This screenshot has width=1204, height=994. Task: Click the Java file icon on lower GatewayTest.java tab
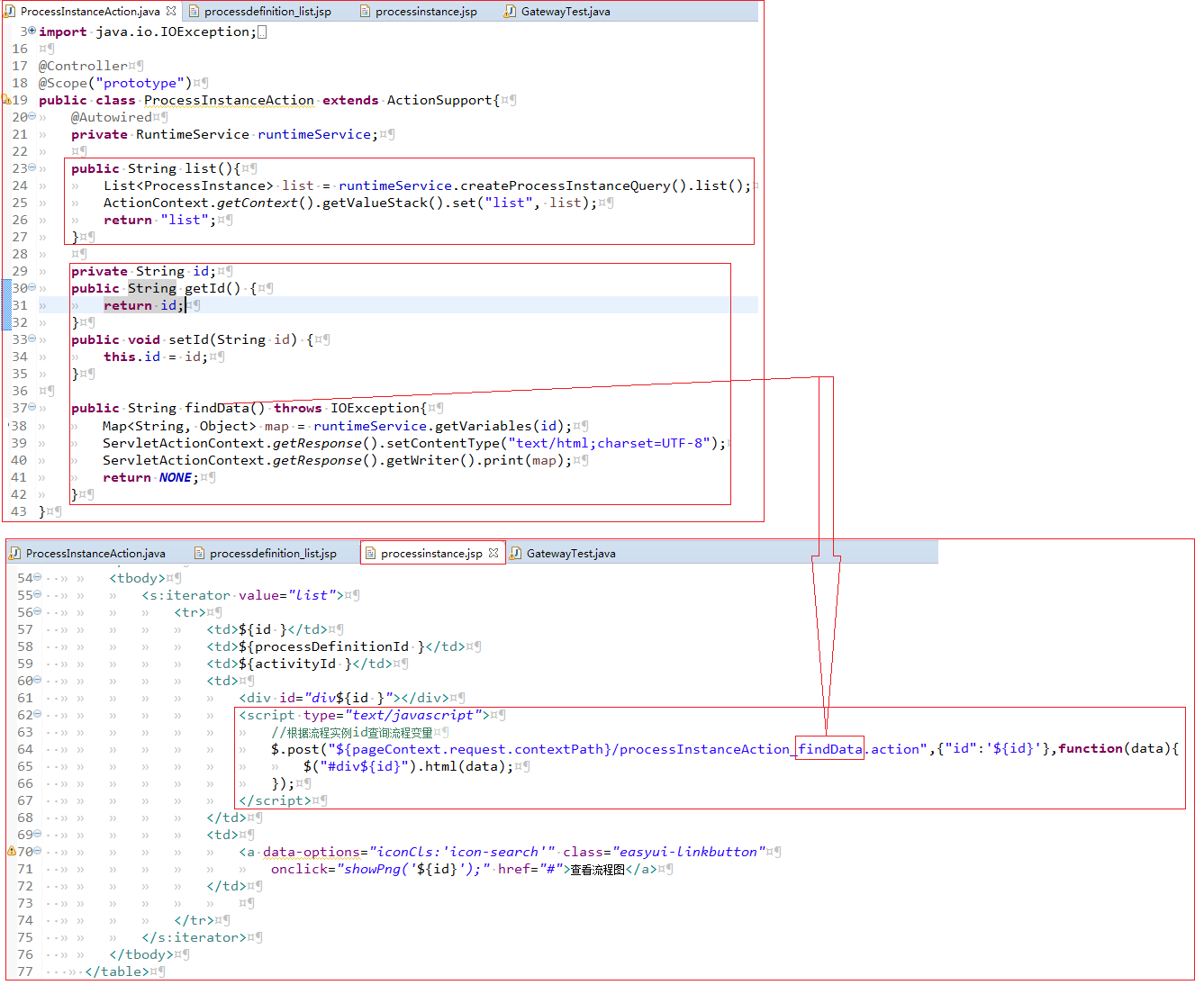click(x=515, y=554)
